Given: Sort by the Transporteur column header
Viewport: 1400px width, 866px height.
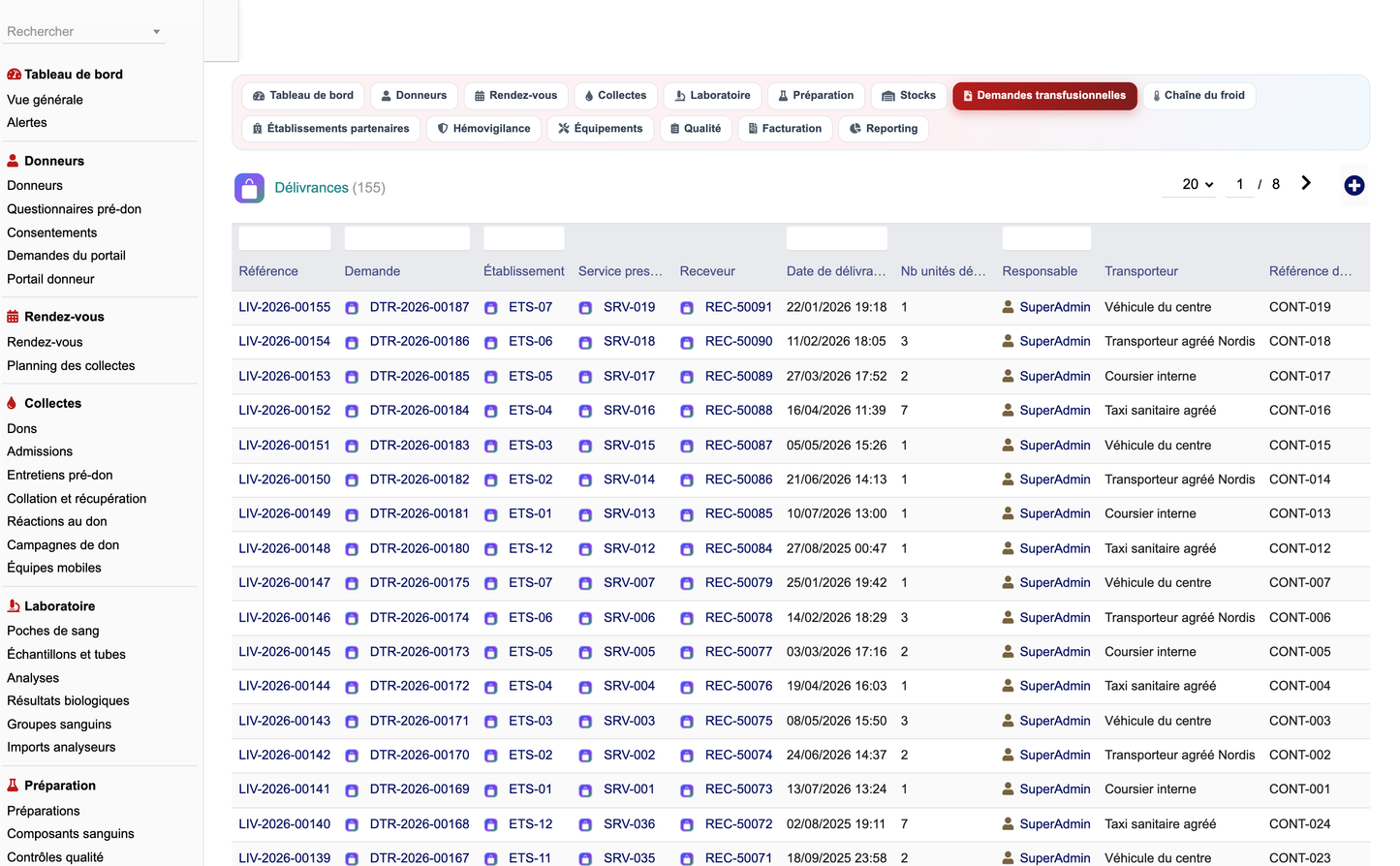Looking at the screenshot, I should coord(1141,271).
